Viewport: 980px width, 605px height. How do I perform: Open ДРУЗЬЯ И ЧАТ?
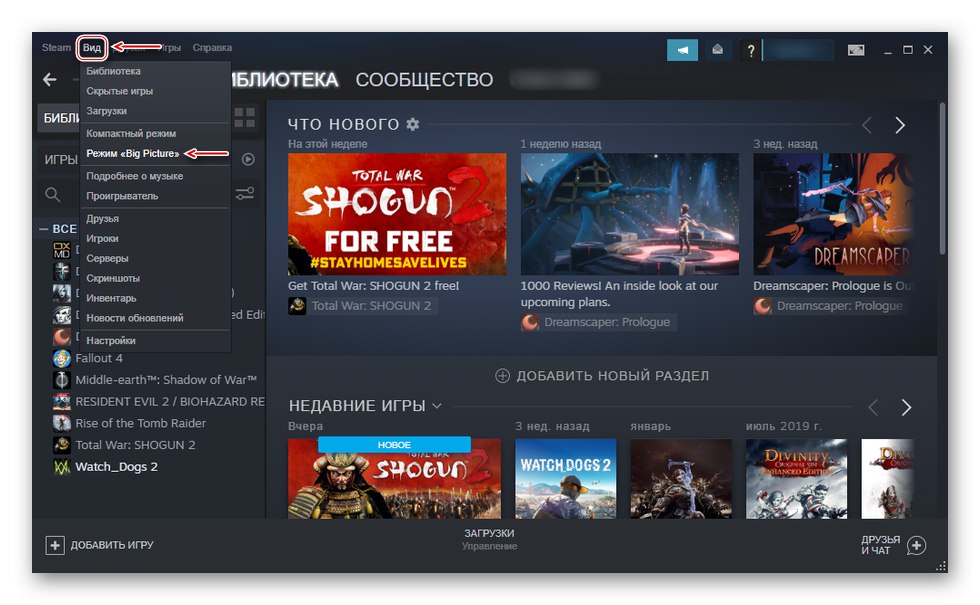coord(893,545)
